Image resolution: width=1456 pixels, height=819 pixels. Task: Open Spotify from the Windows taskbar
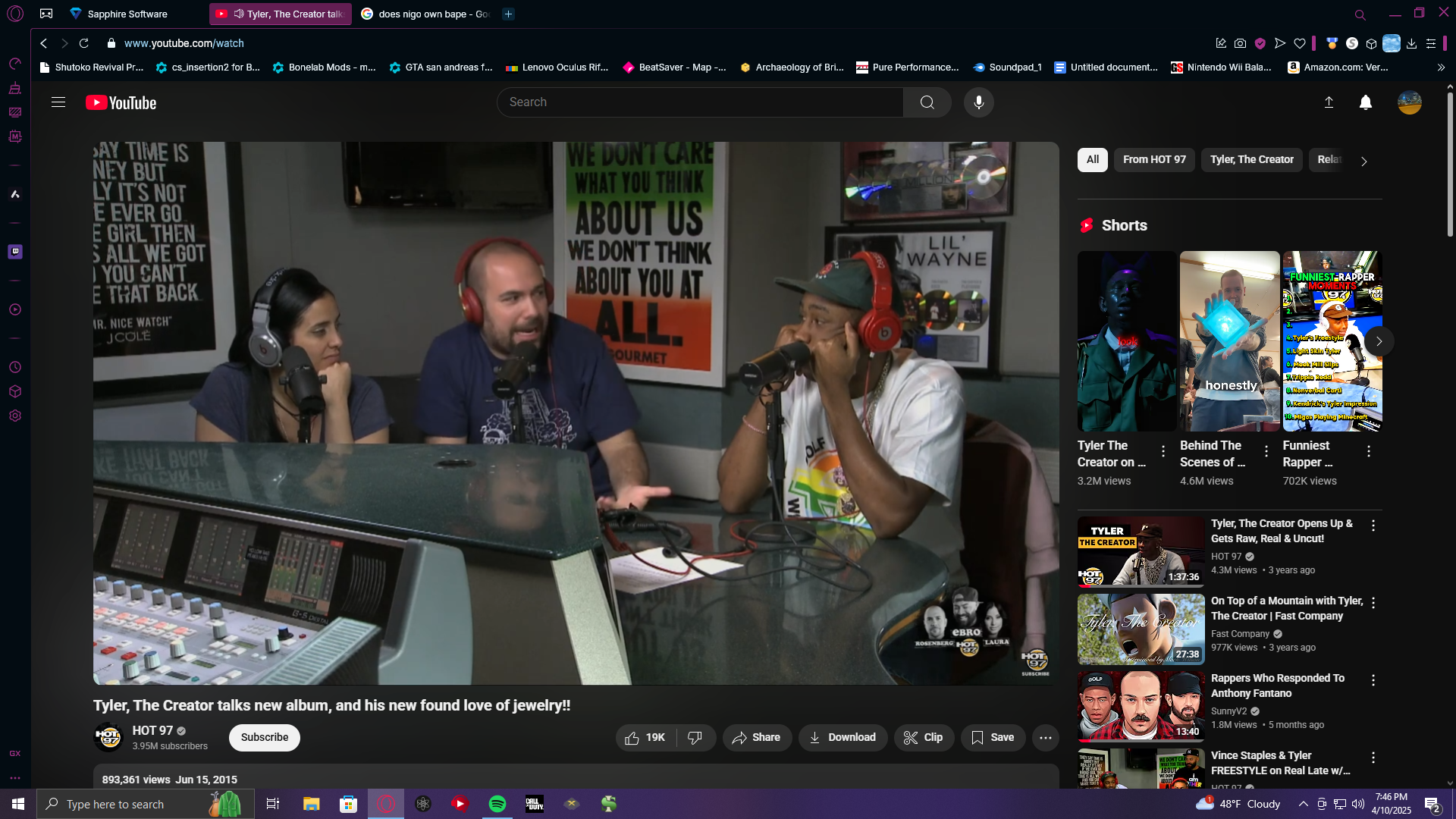[x=497, y=804]
